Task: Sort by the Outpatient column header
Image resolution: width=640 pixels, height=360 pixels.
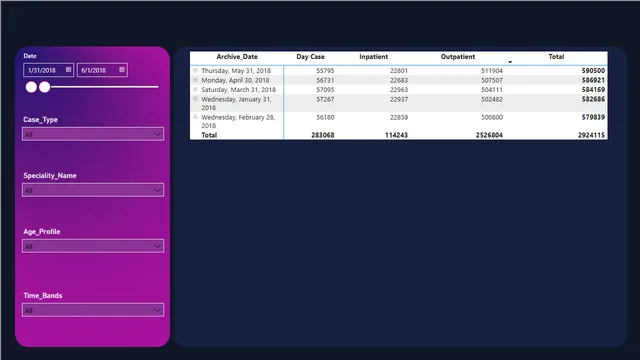Action: pos(458,57)
